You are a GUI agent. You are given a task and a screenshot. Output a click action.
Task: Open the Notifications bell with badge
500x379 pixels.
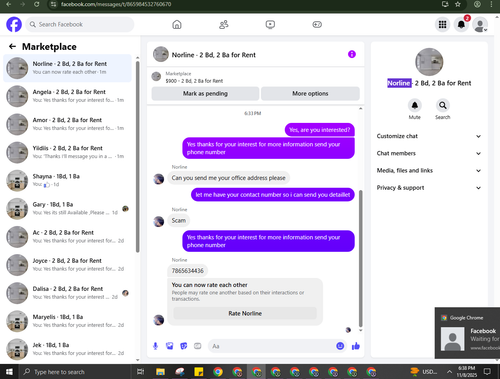pyautogui.click(x=461, y=24)
